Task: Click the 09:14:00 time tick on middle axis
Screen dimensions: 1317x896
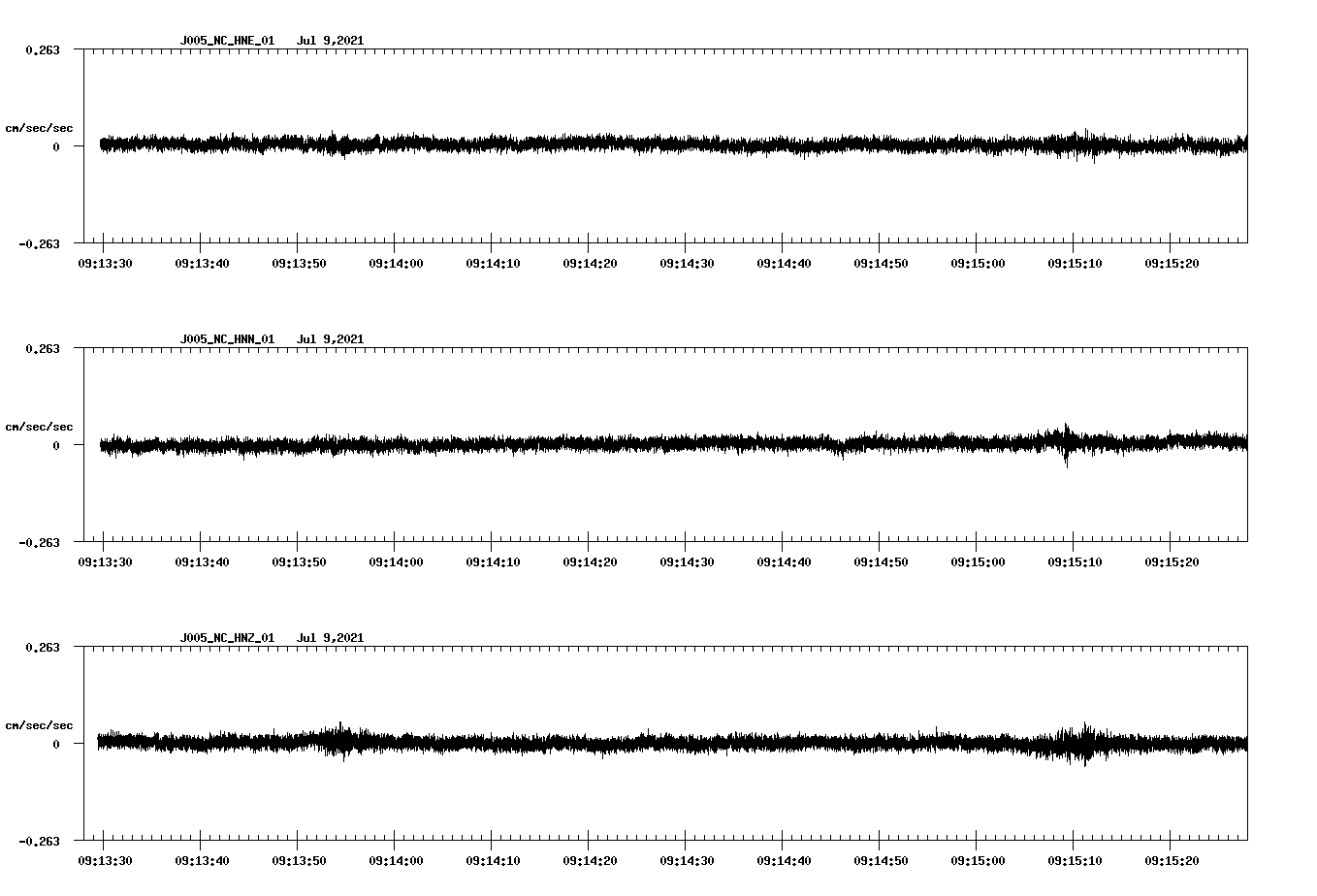Action: (x=395, y=560)
